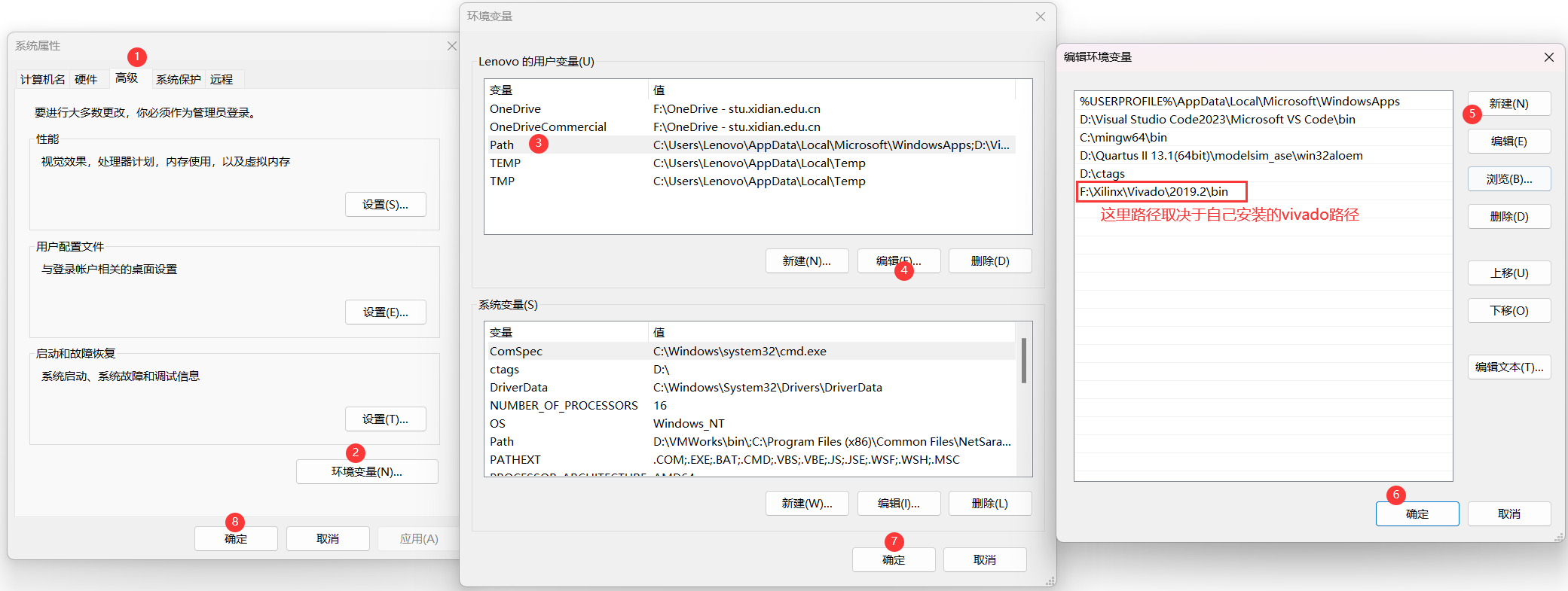Click 编辑(E) in 编辑环境变量
Image resolution: width=1568 pixels, height=591 pixels.
(x=1509, y=142)
